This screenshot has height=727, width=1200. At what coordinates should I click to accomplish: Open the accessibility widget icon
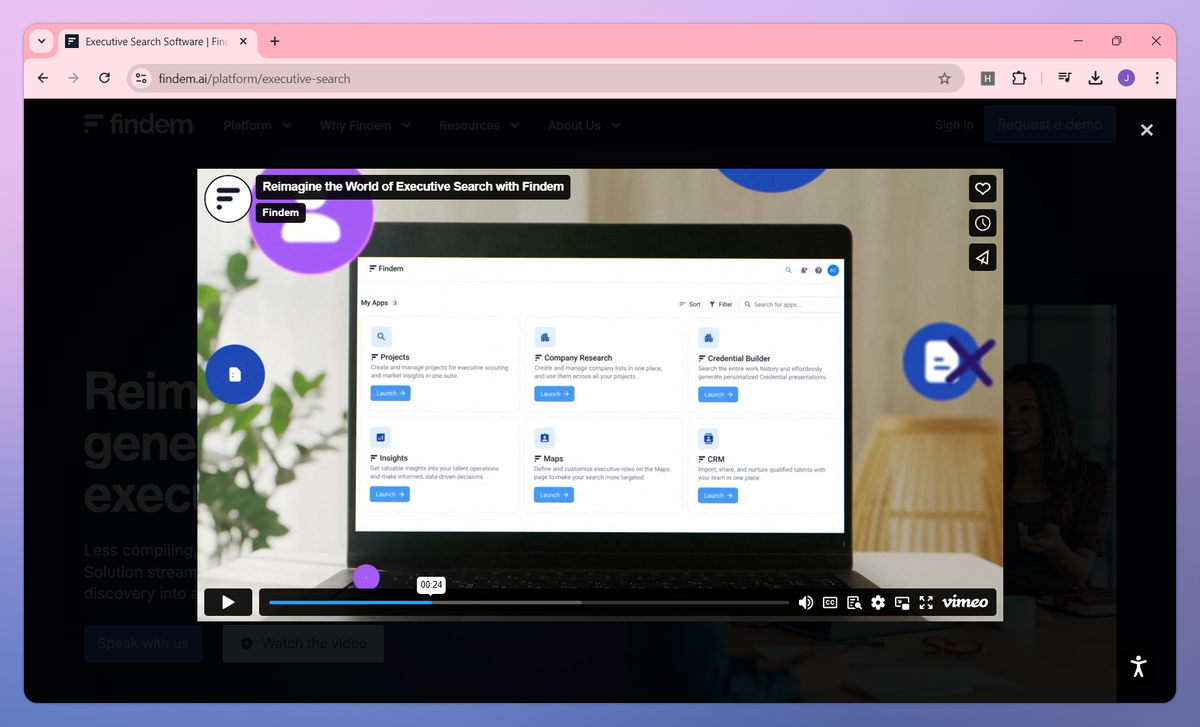point(1138,666)
